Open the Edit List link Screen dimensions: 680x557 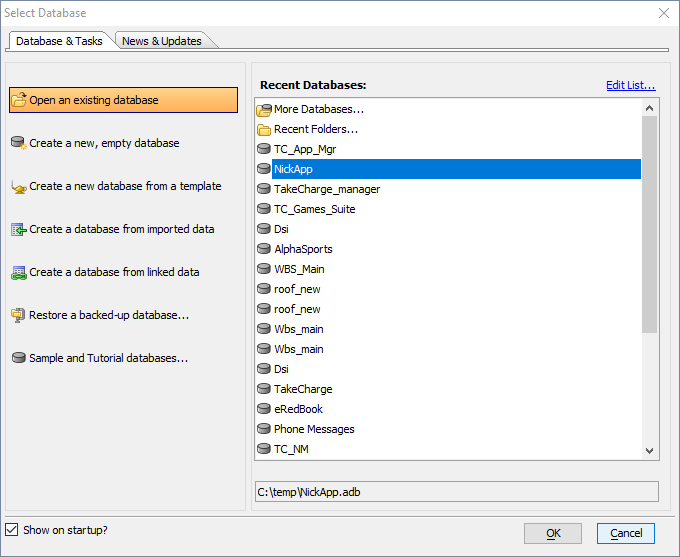pyautogui.click(x=630, y=85)
